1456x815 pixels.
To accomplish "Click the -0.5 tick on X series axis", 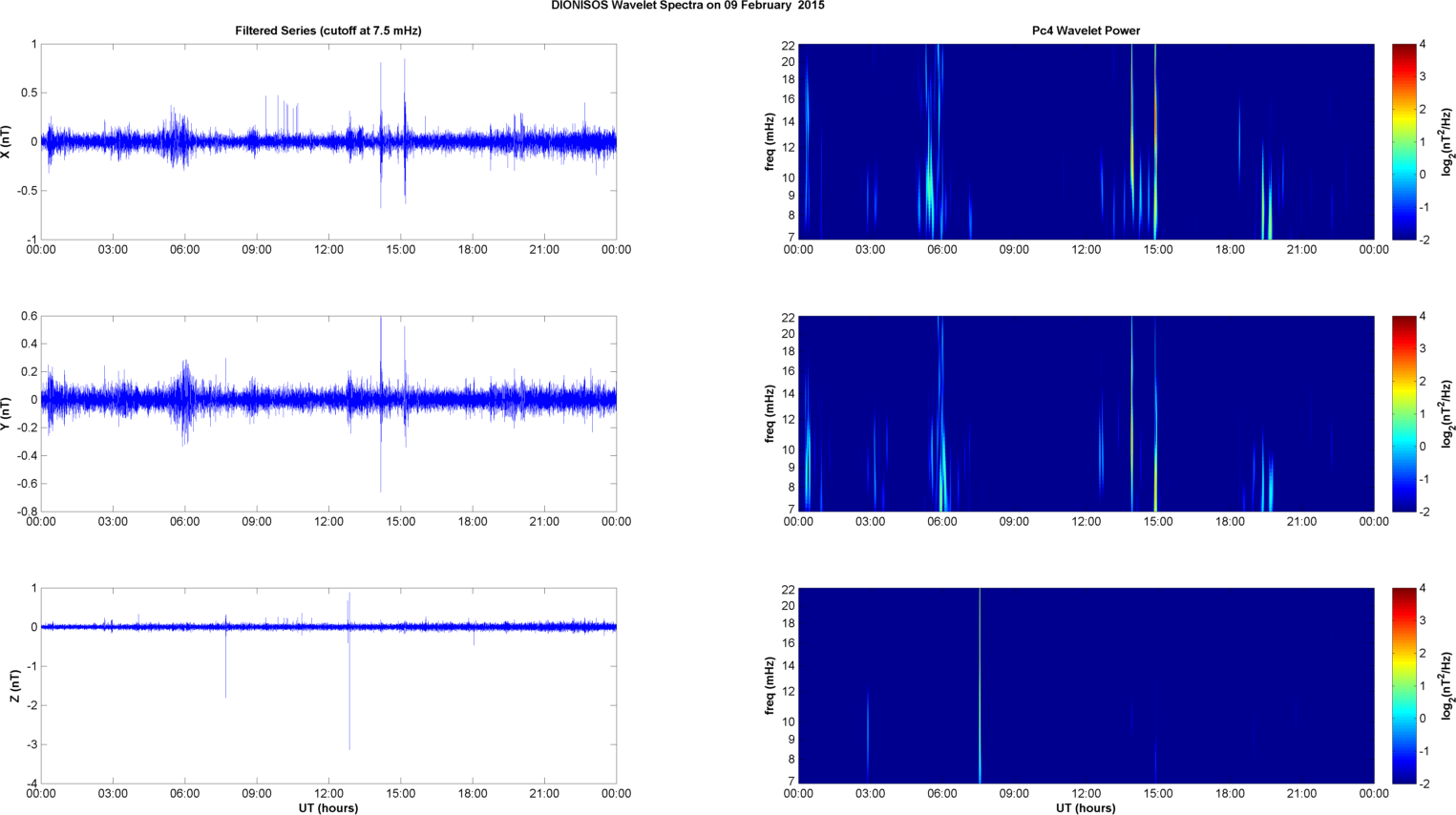I will (x=27, y=191).
